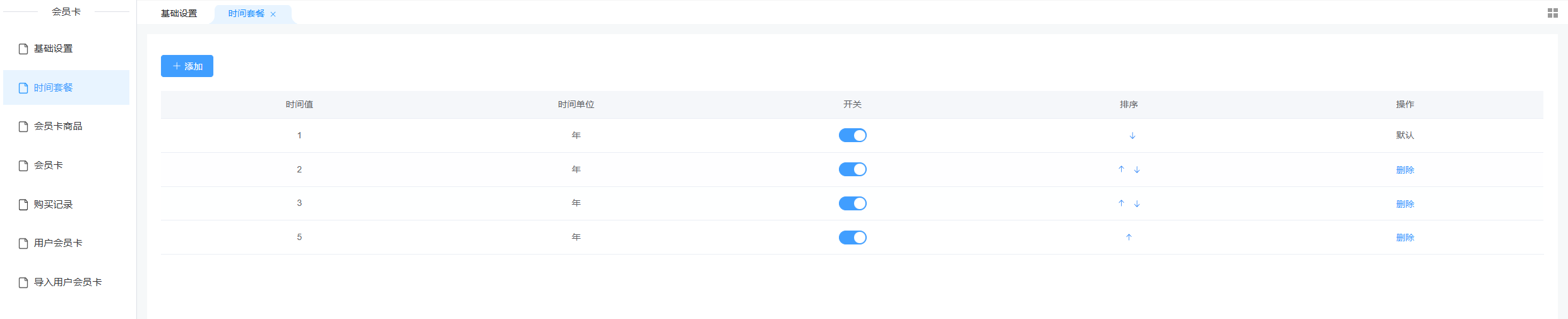Disable the switch for the 2 年 package

click(x=852, y=169)
